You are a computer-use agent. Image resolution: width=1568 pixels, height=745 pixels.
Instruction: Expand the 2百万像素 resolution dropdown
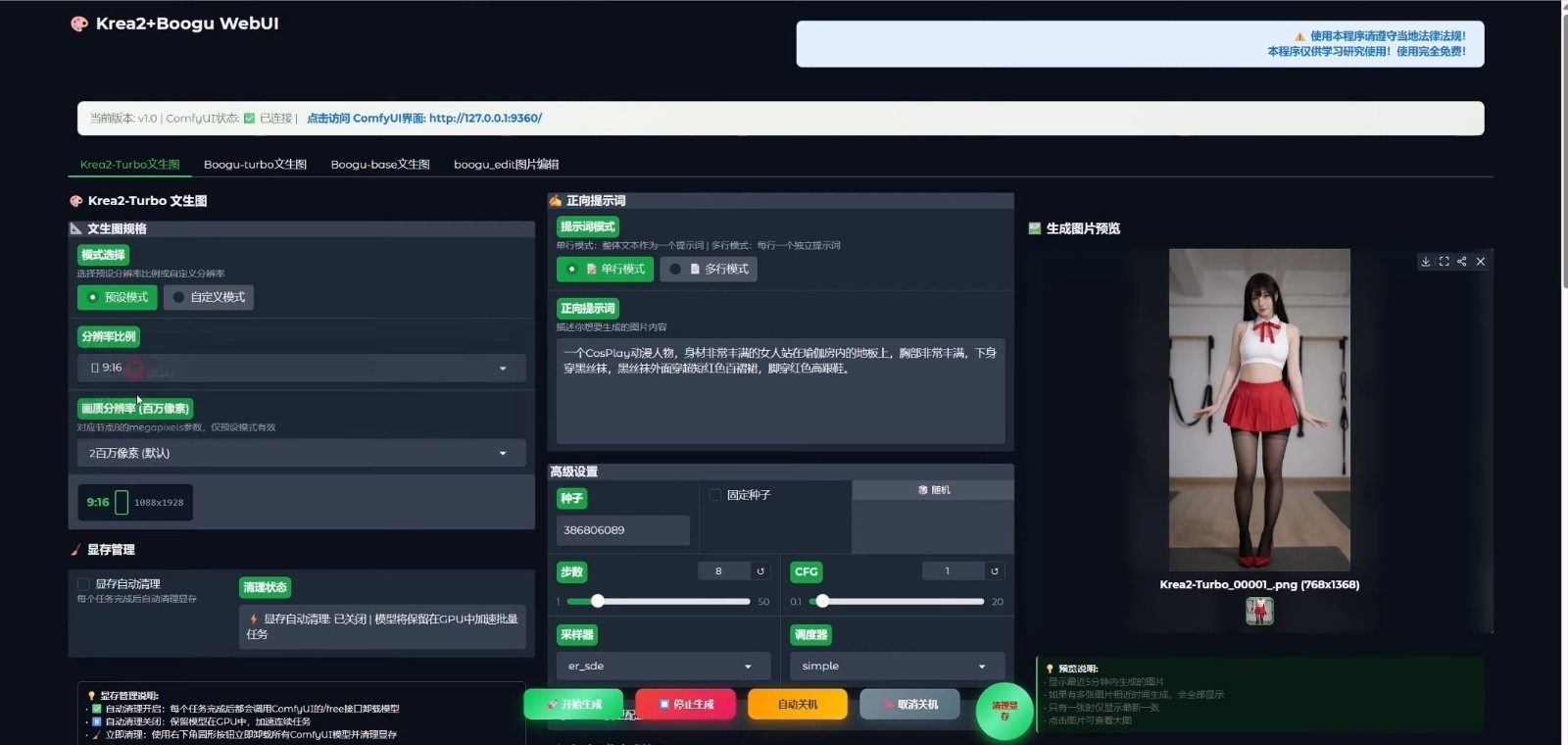coord(301,453)
